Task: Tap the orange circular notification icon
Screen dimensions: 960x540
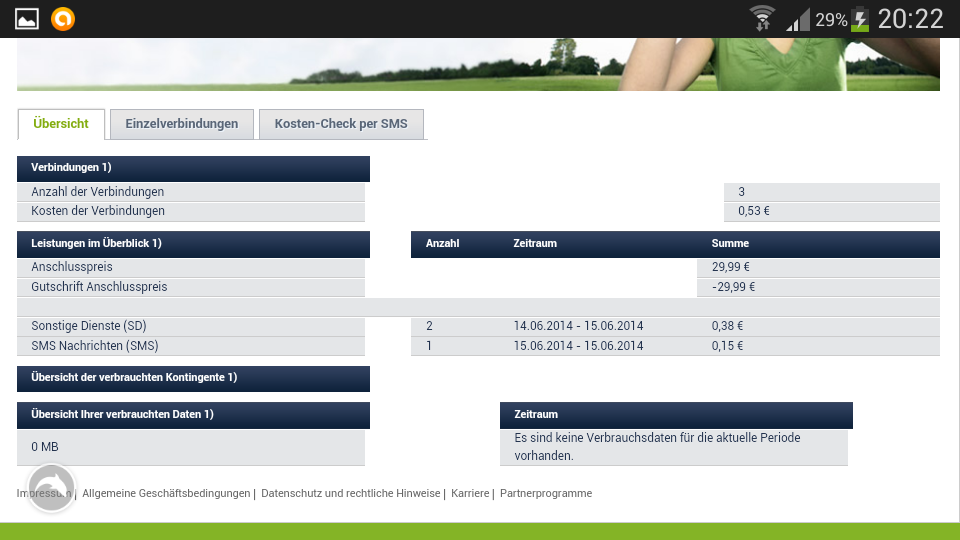Action: [63, 18]
